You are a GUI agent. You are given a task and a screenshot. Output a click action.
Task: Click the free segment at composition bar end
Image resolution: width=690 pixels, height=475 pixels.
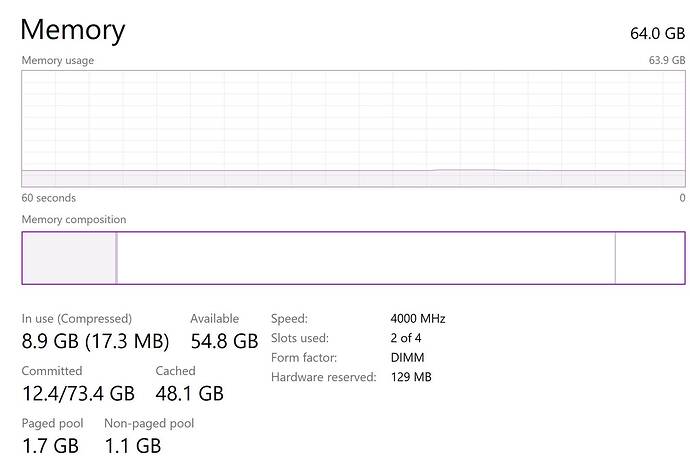point(649,258)
